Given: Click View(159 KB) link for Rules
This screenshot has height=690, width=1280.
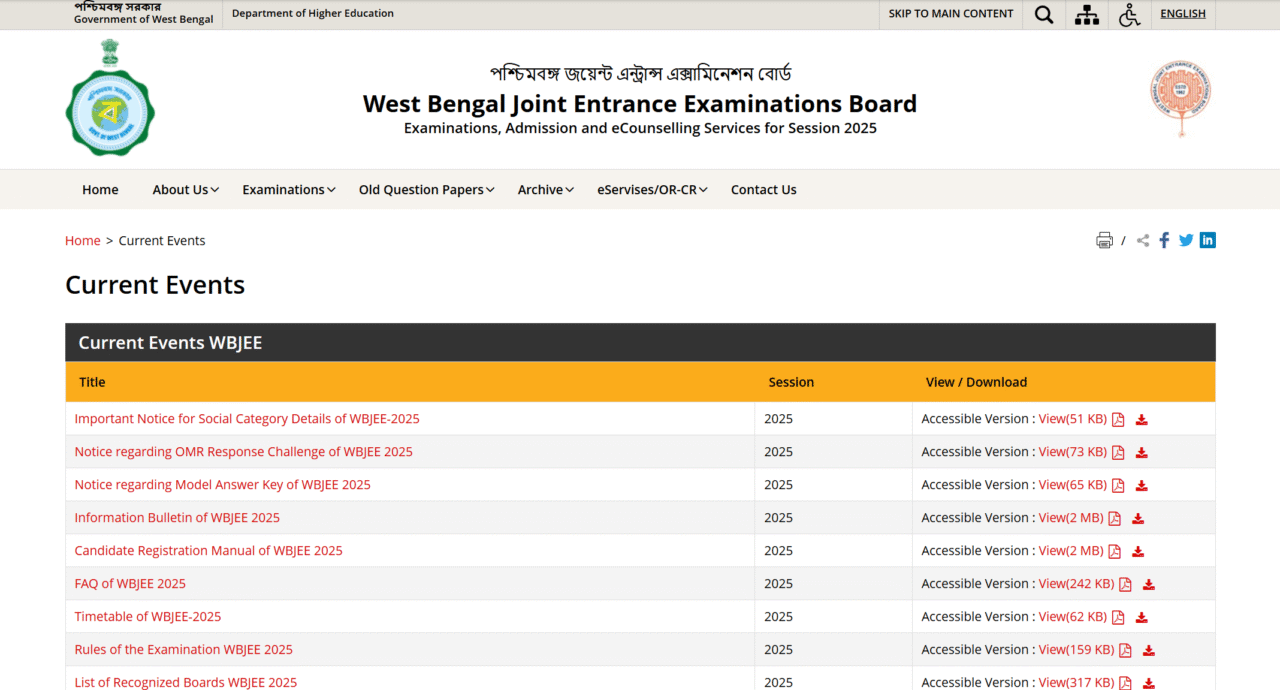Looking at the screenshot, I should 1077,650.
